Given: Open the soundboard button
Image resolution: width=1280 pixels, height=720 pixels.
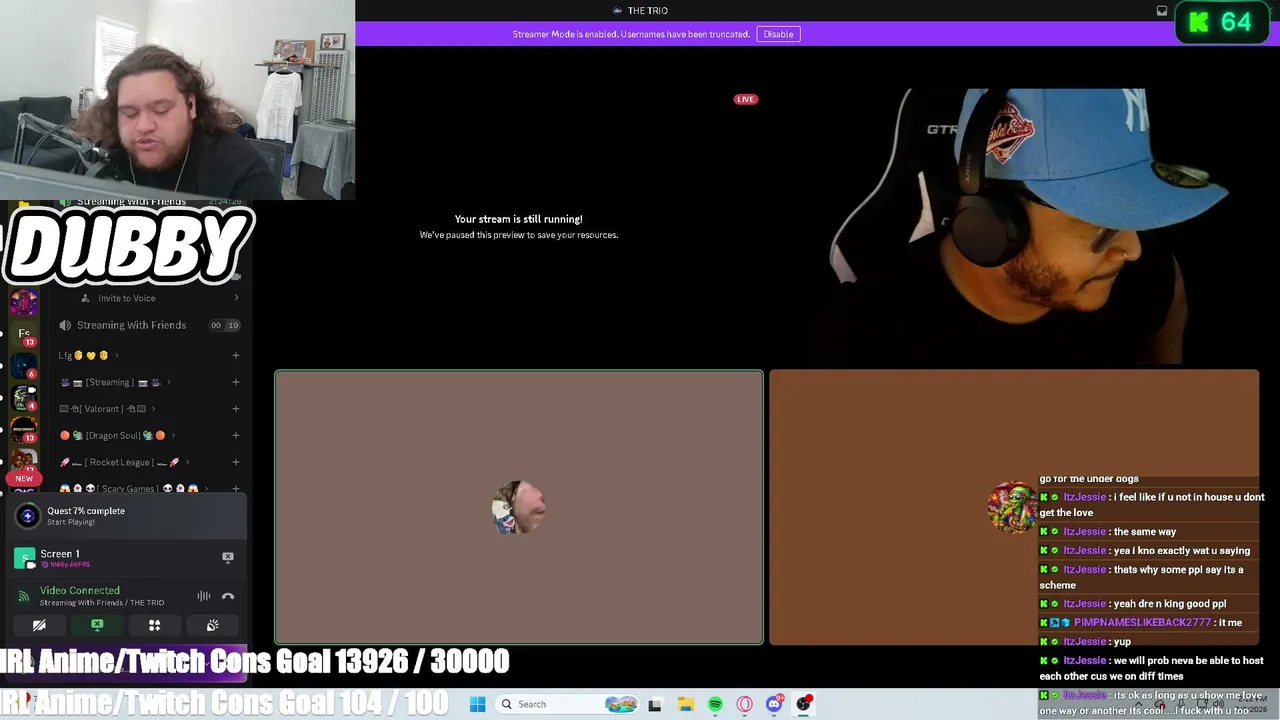Looking at the screenshot, I should click(x=212, y=625).
